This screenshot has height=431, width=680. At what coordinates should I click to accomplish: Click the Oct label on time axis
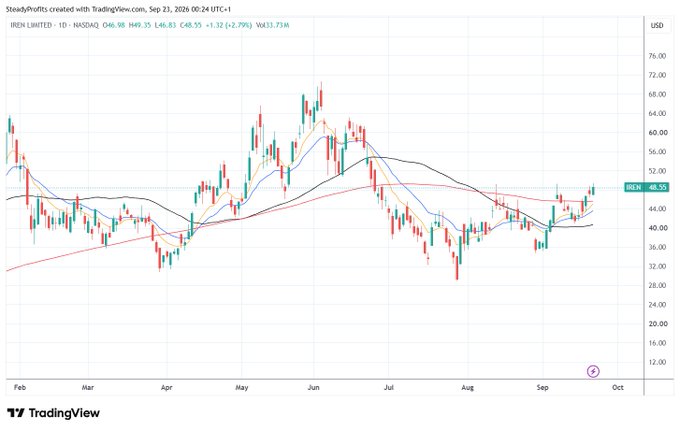[618, 387]
